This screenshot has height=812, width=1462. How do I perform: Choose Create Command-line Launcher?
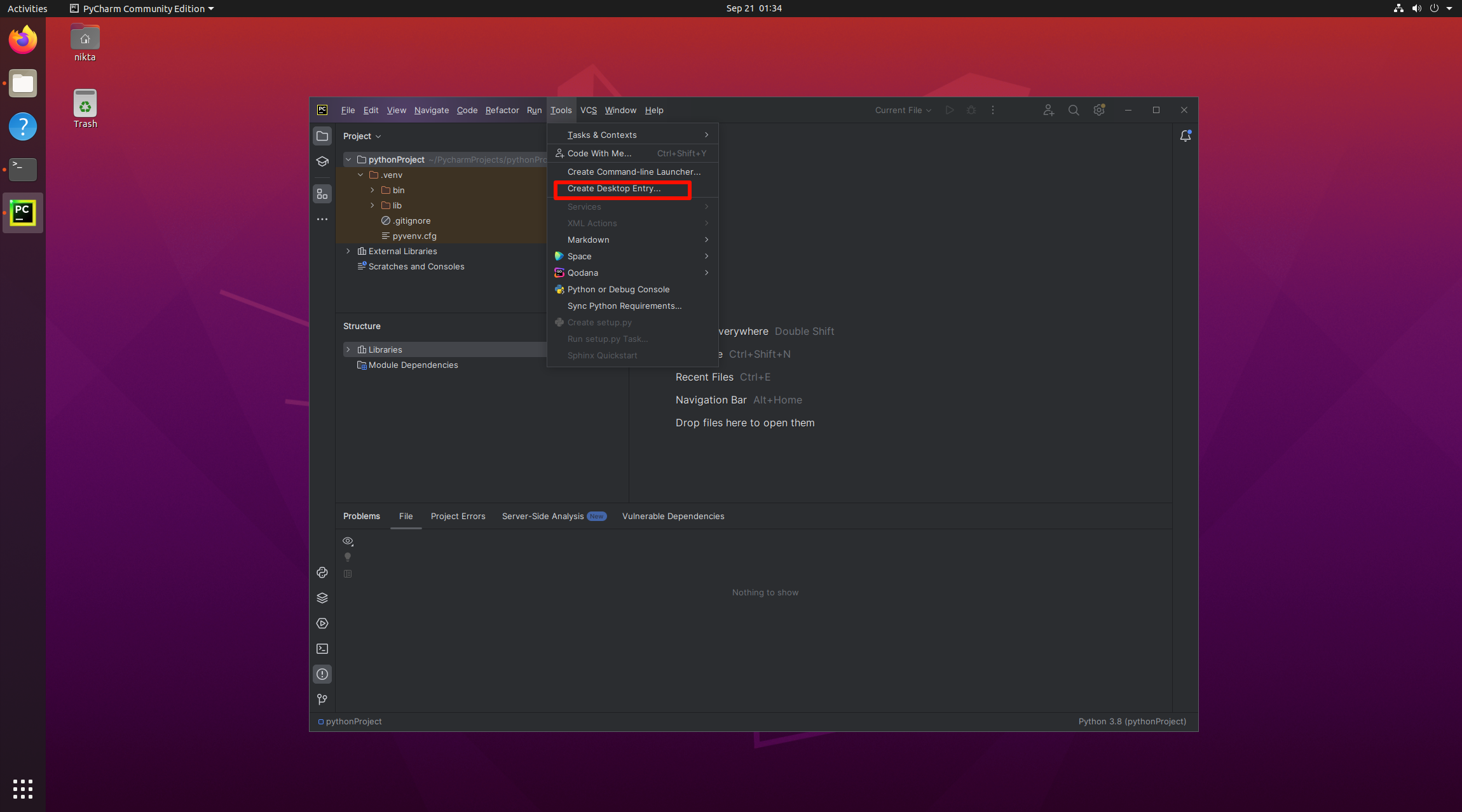click(x=632, y=172)
